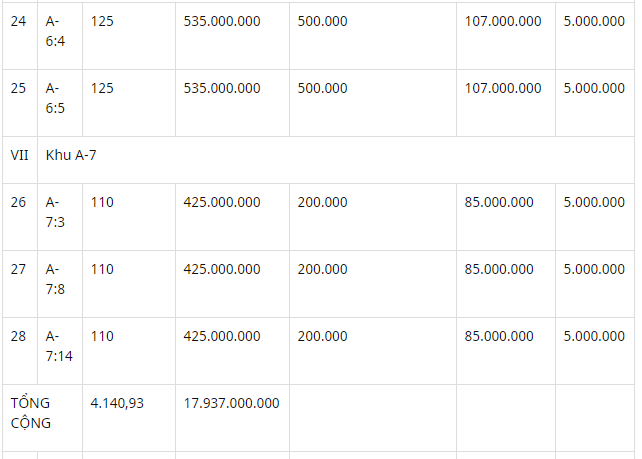Click the A-6:5 lot code

point(55,98)
